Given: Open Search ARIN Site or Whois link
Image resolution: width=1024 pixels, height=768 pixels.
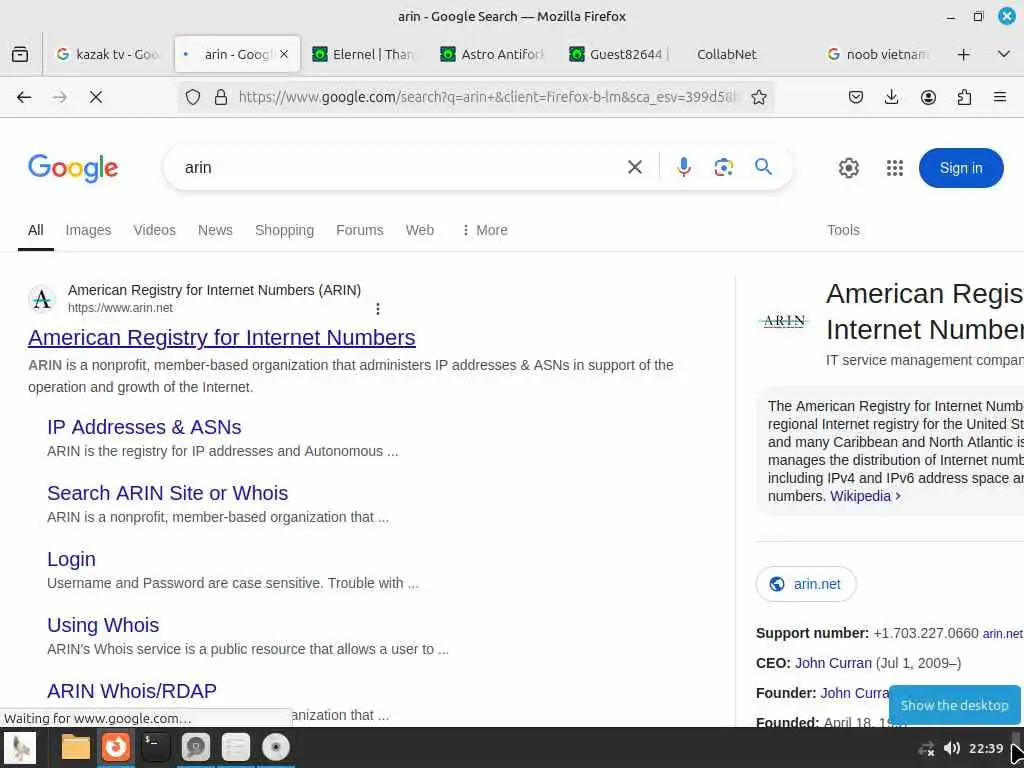Looking at the screenshot, I should (167, 493).
